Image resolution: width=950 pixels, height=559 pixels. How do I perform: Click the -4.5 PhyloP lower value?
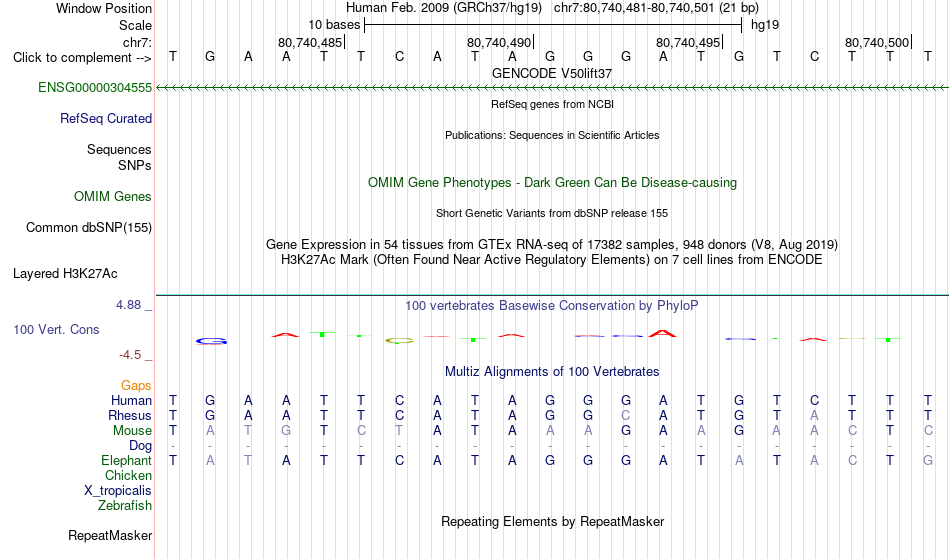click(130, 355)
